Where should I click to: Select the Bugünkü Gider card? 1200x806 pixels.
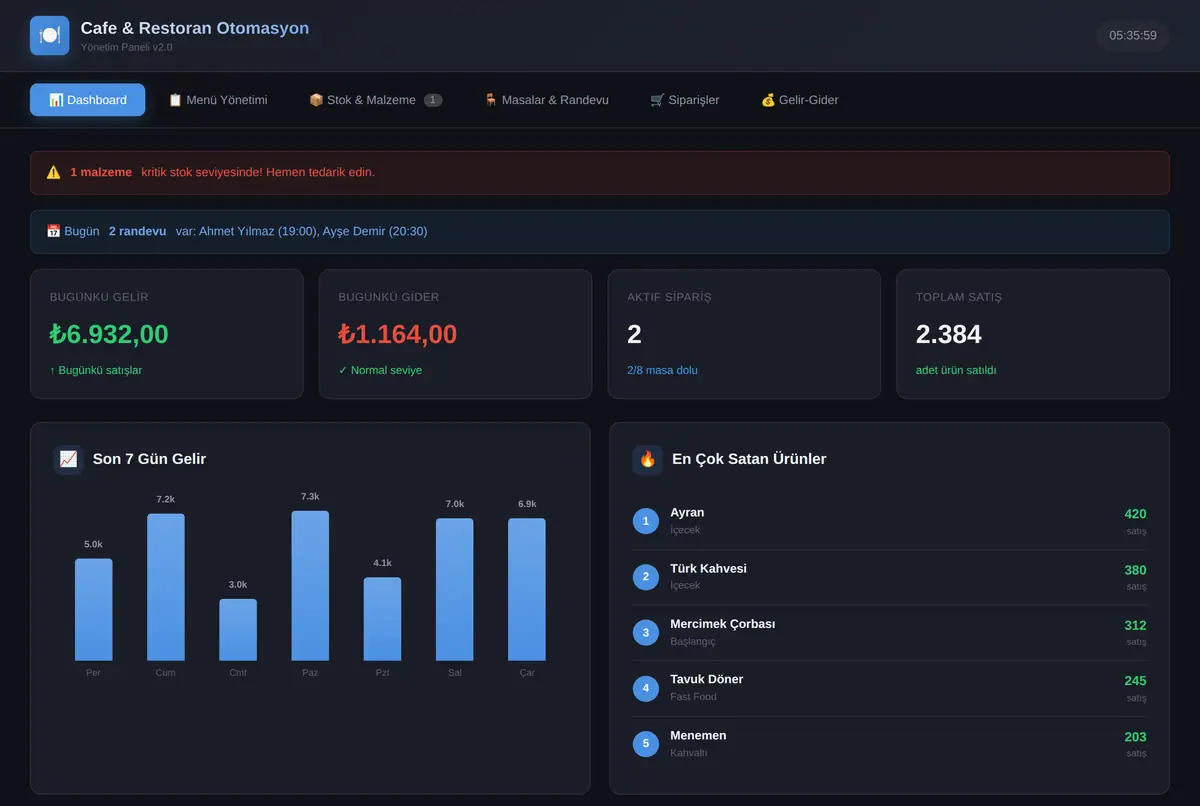(456, 334)
